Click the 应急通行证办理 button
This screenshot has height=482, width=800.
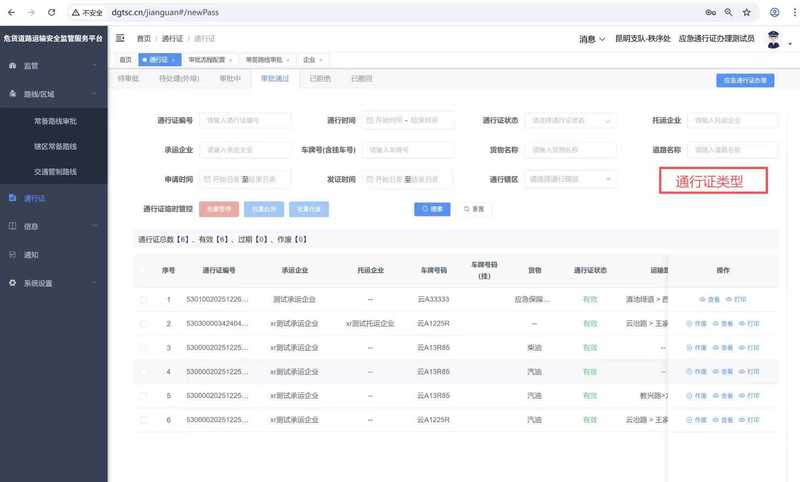pos(745,80)
